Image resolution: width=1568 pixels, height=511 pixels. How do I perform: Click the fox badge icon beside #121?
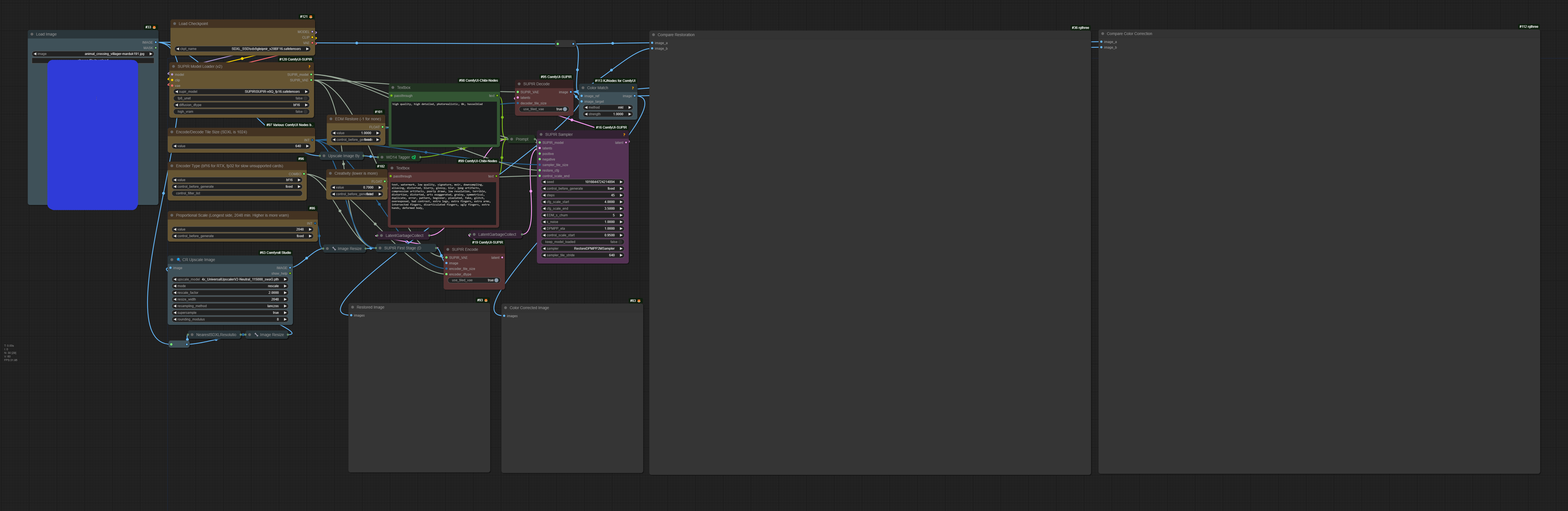(310, 17)
